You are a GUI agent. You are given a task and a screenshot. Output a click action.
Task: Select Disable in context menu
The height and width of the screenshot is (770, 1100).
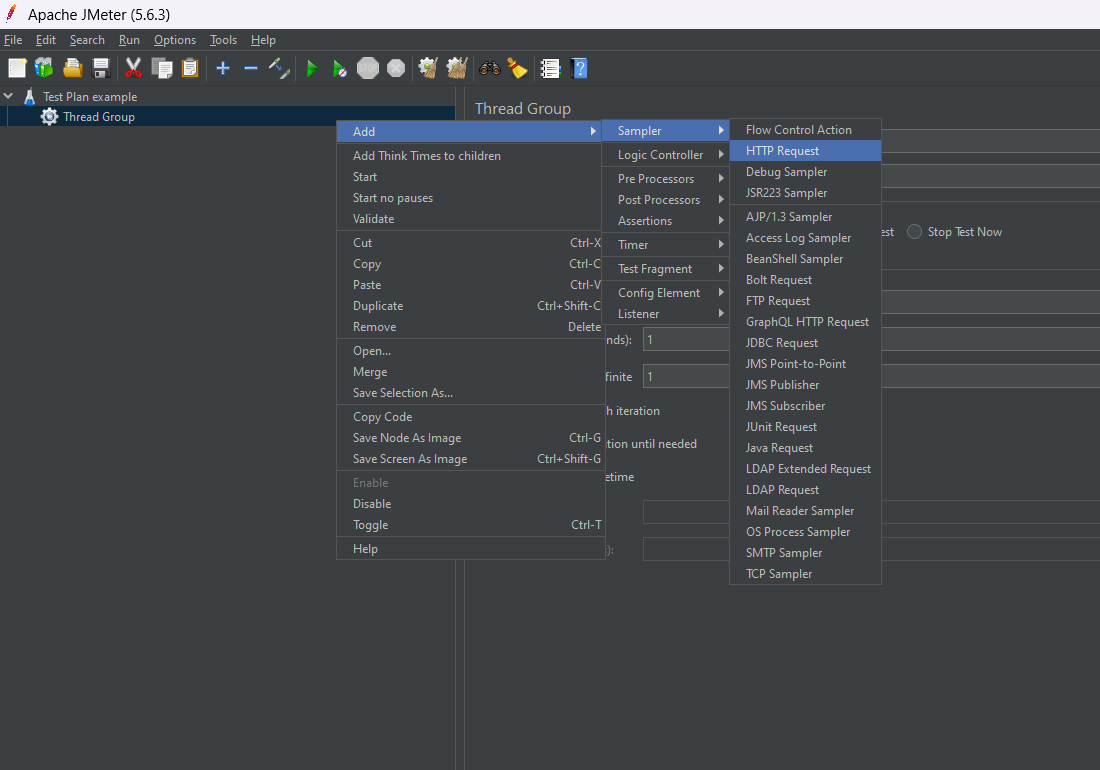[x=470, y=503]
